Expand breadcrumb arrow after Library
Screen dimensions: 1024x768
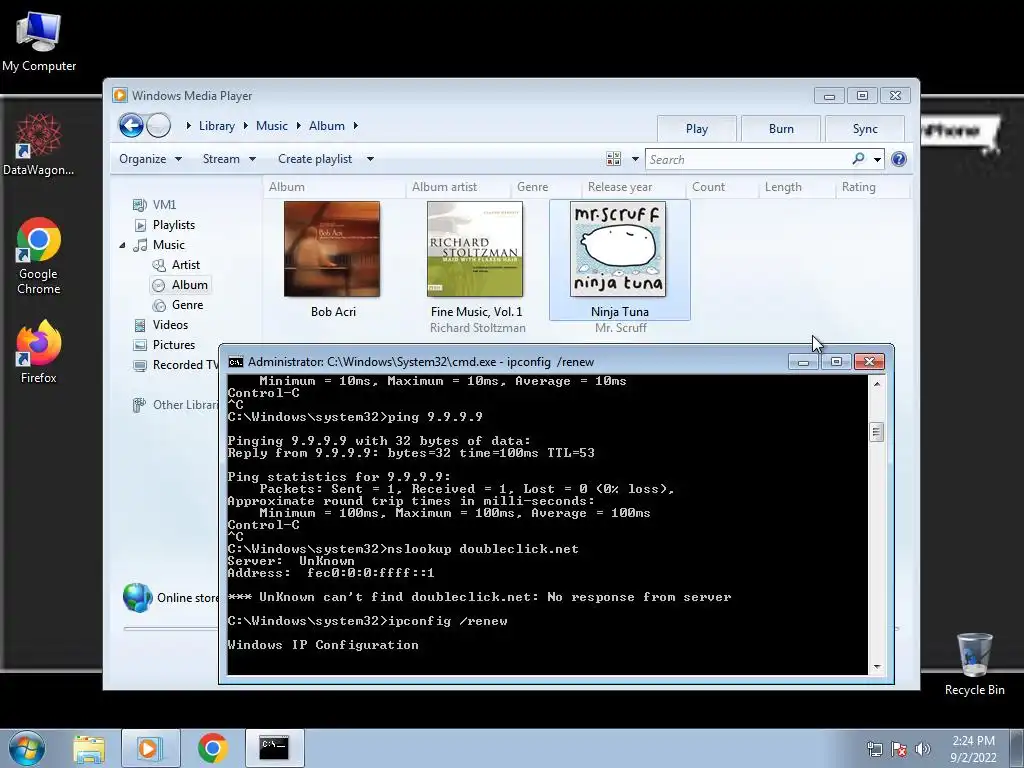(x=246, y=125)
